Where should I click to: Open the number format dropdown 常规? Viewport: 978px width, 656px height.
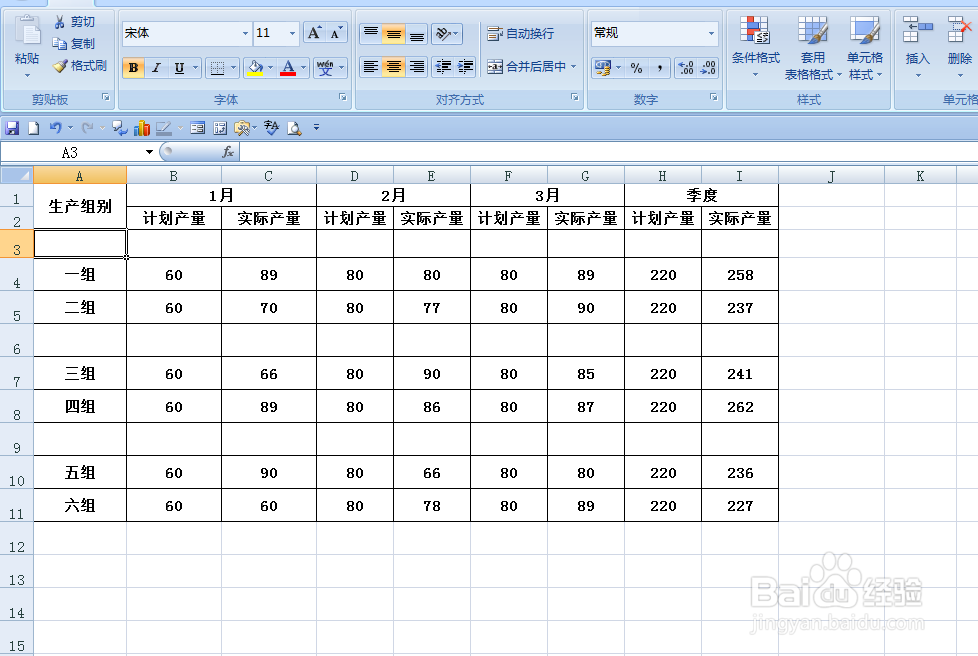tap(711, 33)
